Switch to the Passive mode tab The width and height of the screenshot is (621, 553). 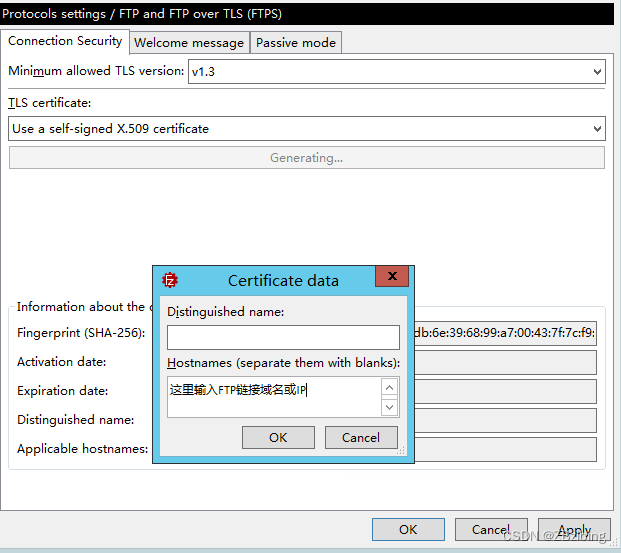tap(296, 42)
